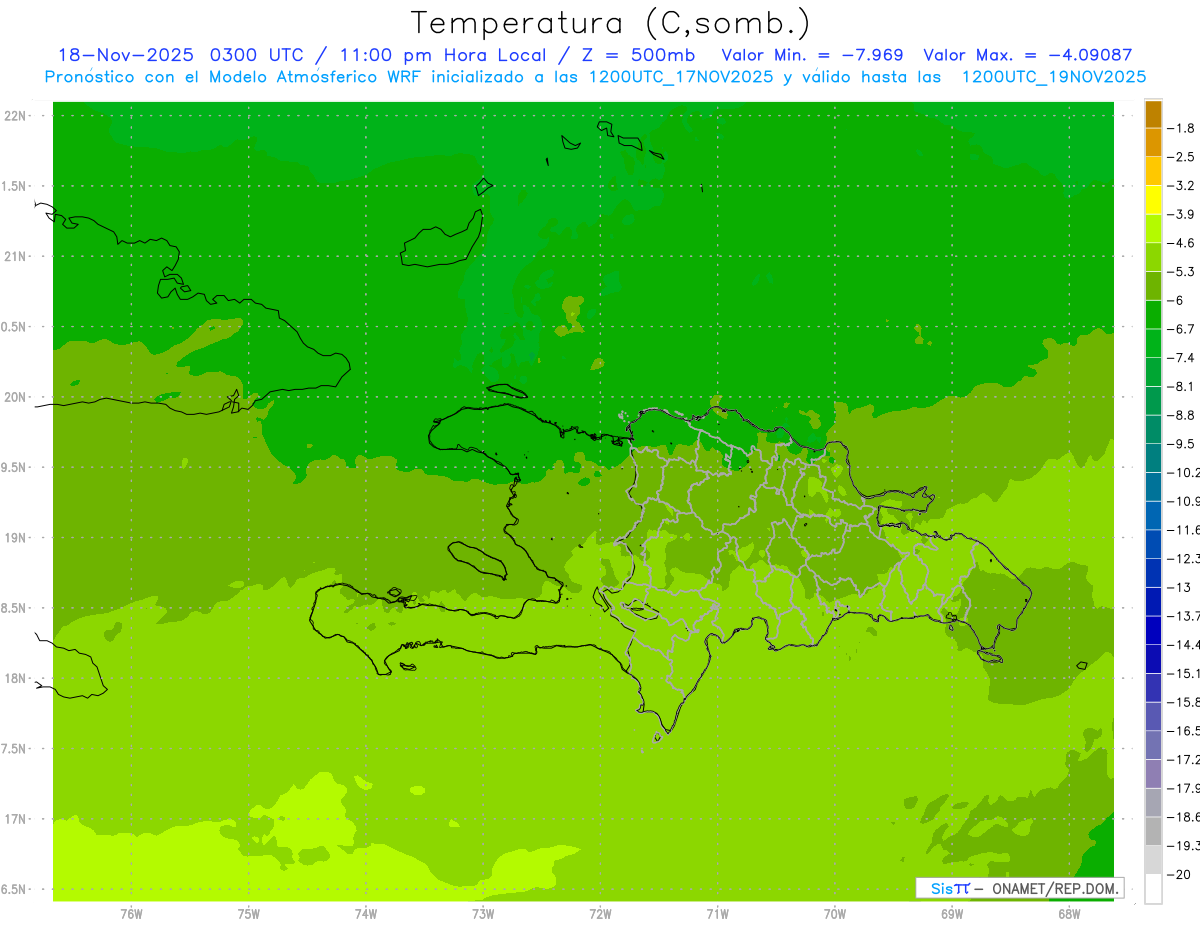Click the -8.1 value on the color scale

tap(1181, 387)
